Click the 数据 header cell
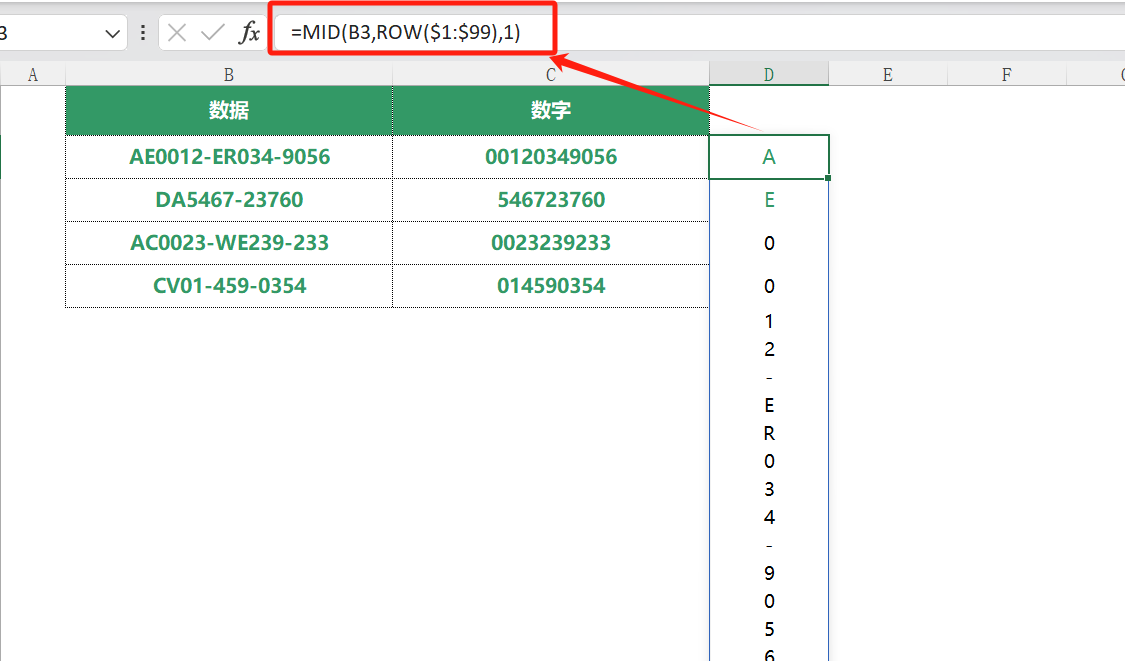 pyautogui.click(x=229, y=111)
